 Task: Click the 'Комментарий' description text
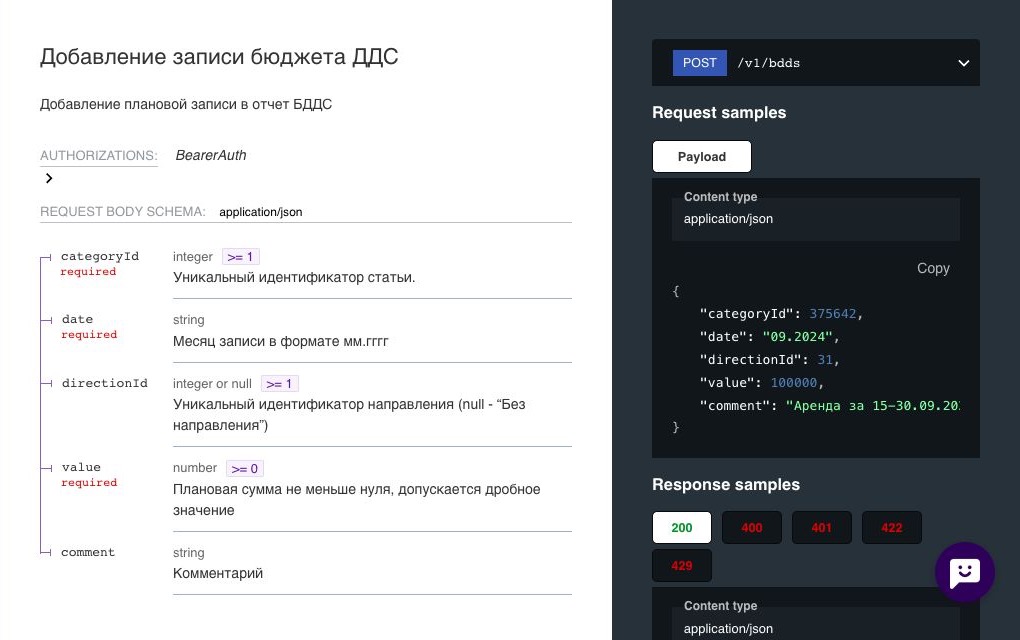point(218,574)
